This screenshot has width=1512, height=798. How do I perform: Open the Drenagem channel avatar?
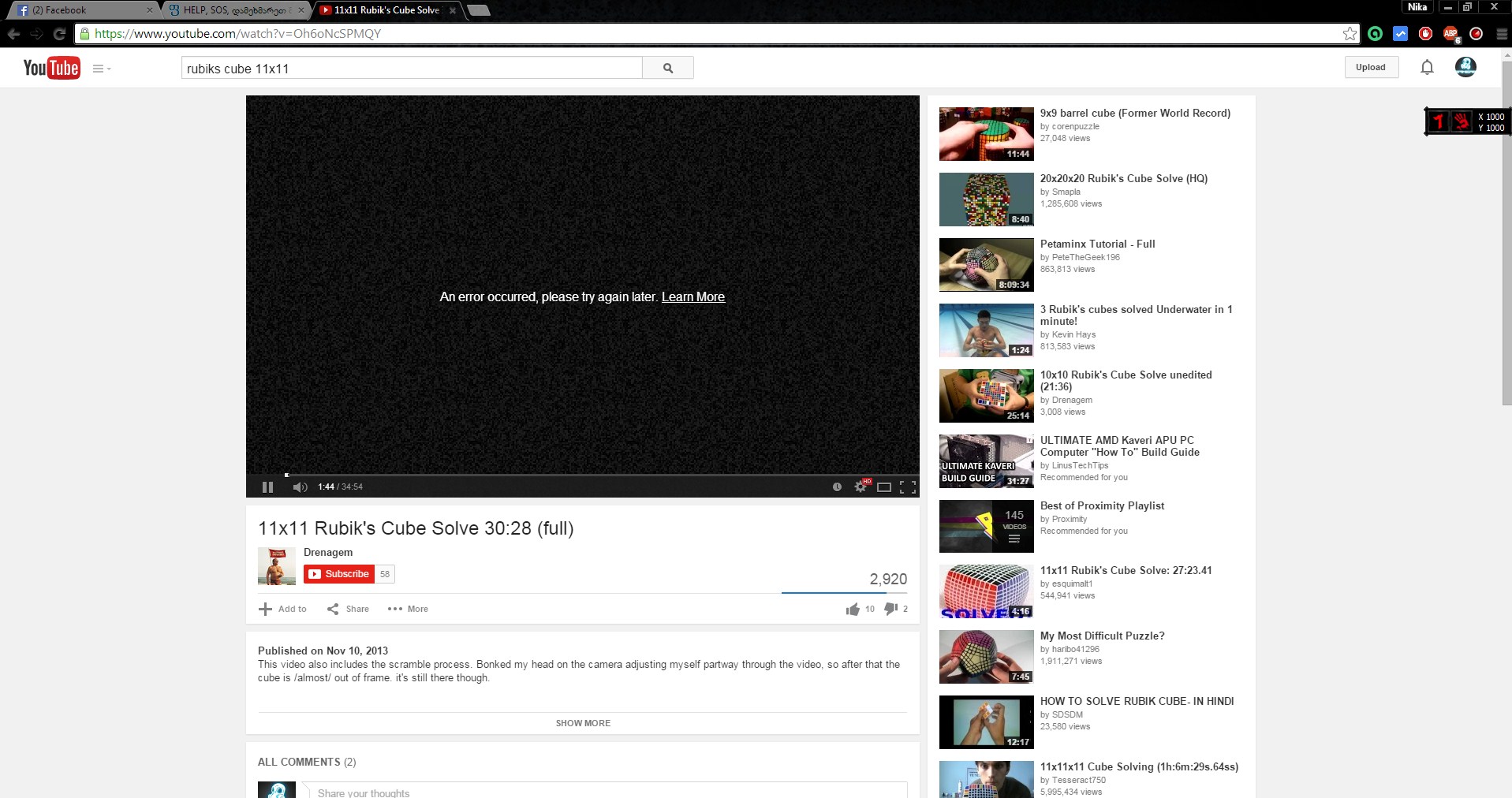(x=277, y=566)
